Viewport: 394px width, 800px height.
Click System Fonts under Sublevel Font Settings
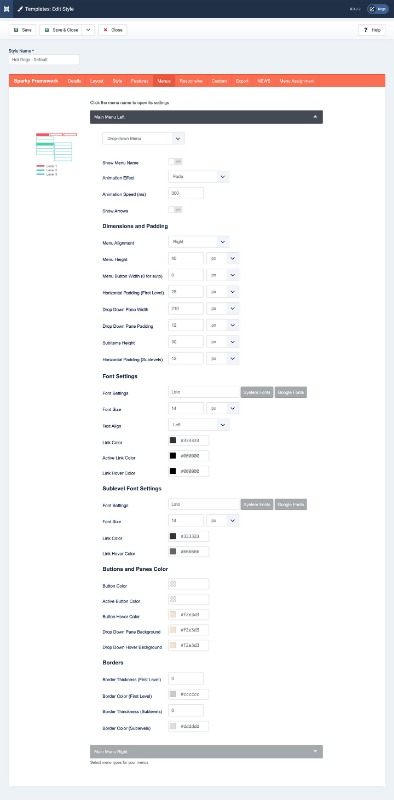[257, 505]
